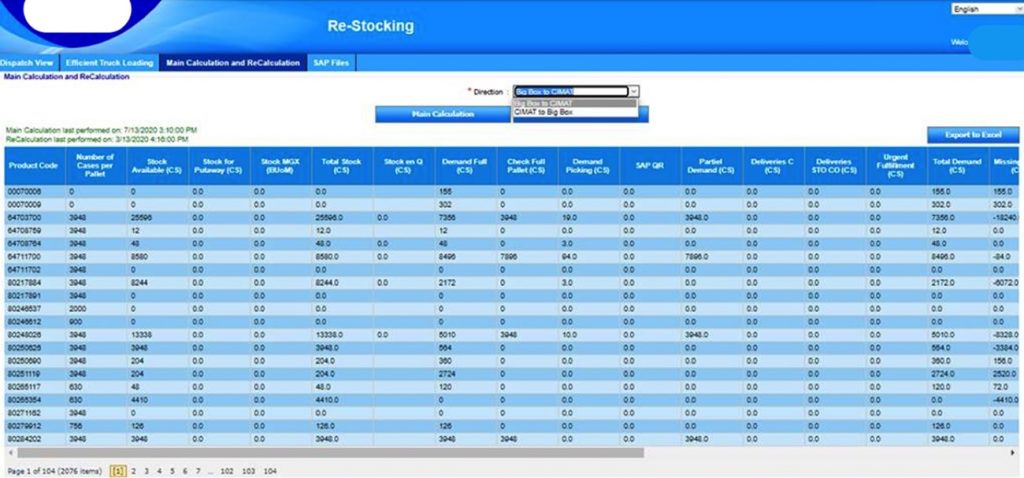Sort by Total Demand (CS) header

[x=957, y=166]
